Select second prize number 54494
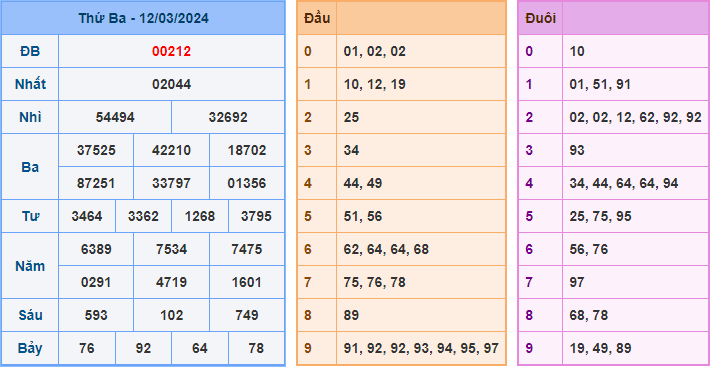710x367 pixels. pos(115,118)
